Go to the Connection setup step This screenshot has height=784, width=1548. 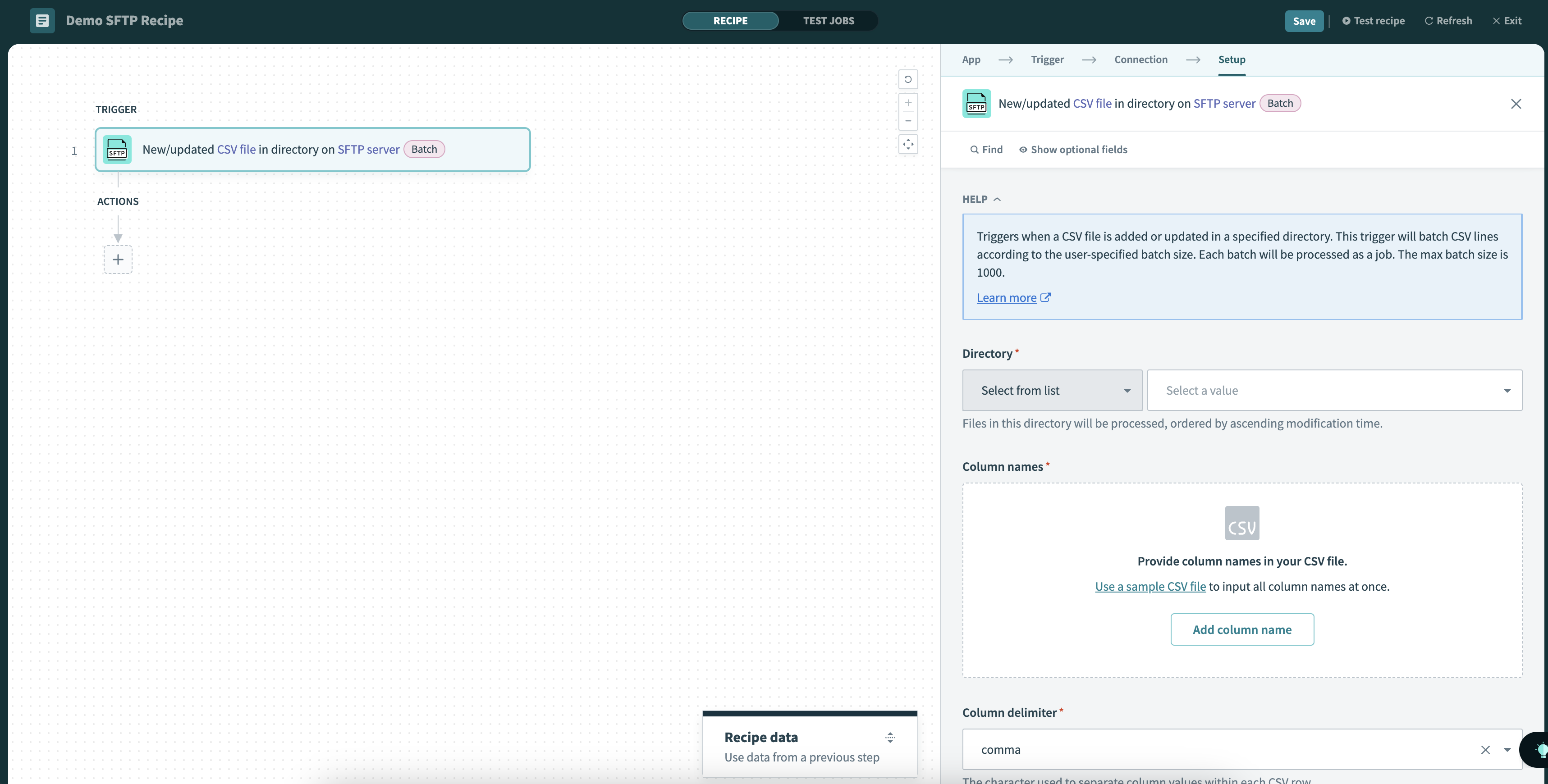coord(1140,59)
